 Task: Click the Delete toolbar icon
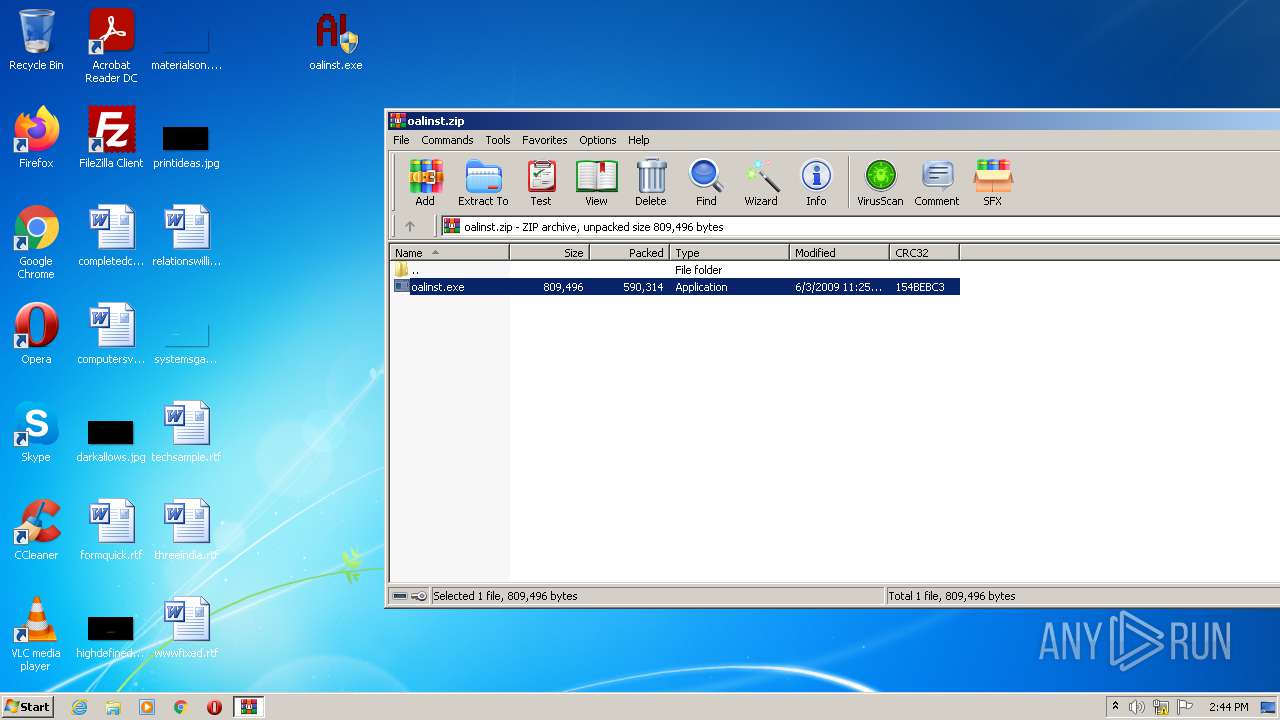coord(650,182)
